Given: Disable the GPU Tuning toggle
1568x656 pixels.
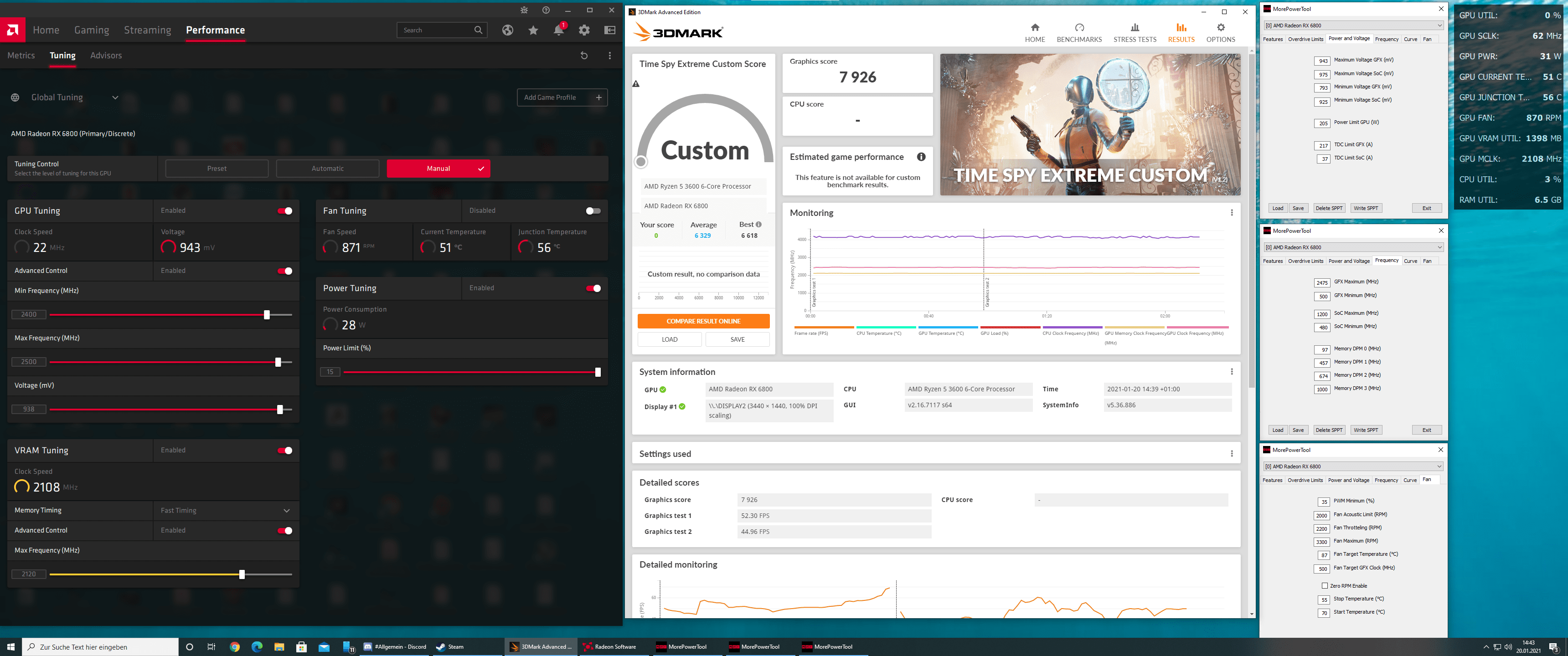Looking at the screenshot, I should pos(285,211).
